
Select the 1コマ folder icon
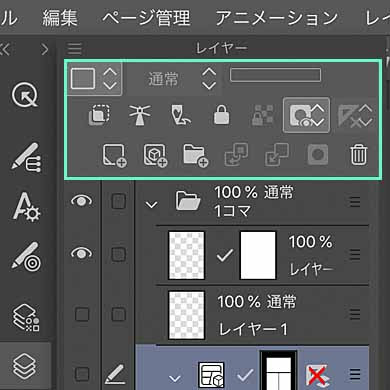pyautogui.click(x=188, y=201)
